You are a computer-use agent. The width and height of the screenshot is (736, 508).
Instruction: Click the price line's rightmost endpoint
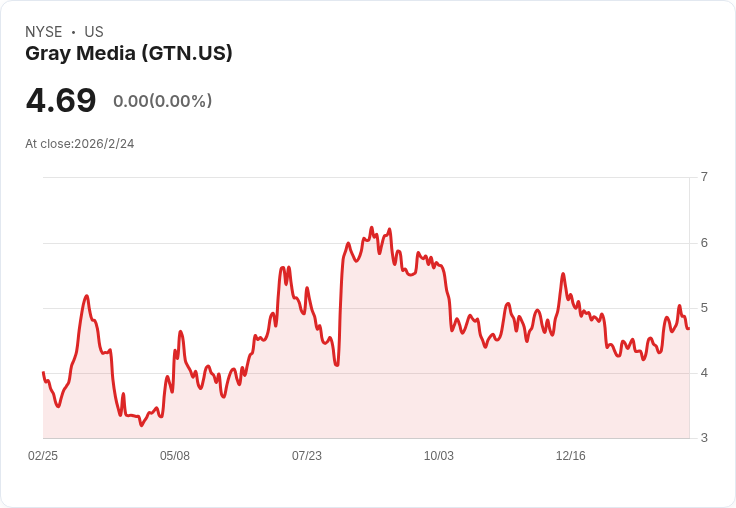(689, 329)
